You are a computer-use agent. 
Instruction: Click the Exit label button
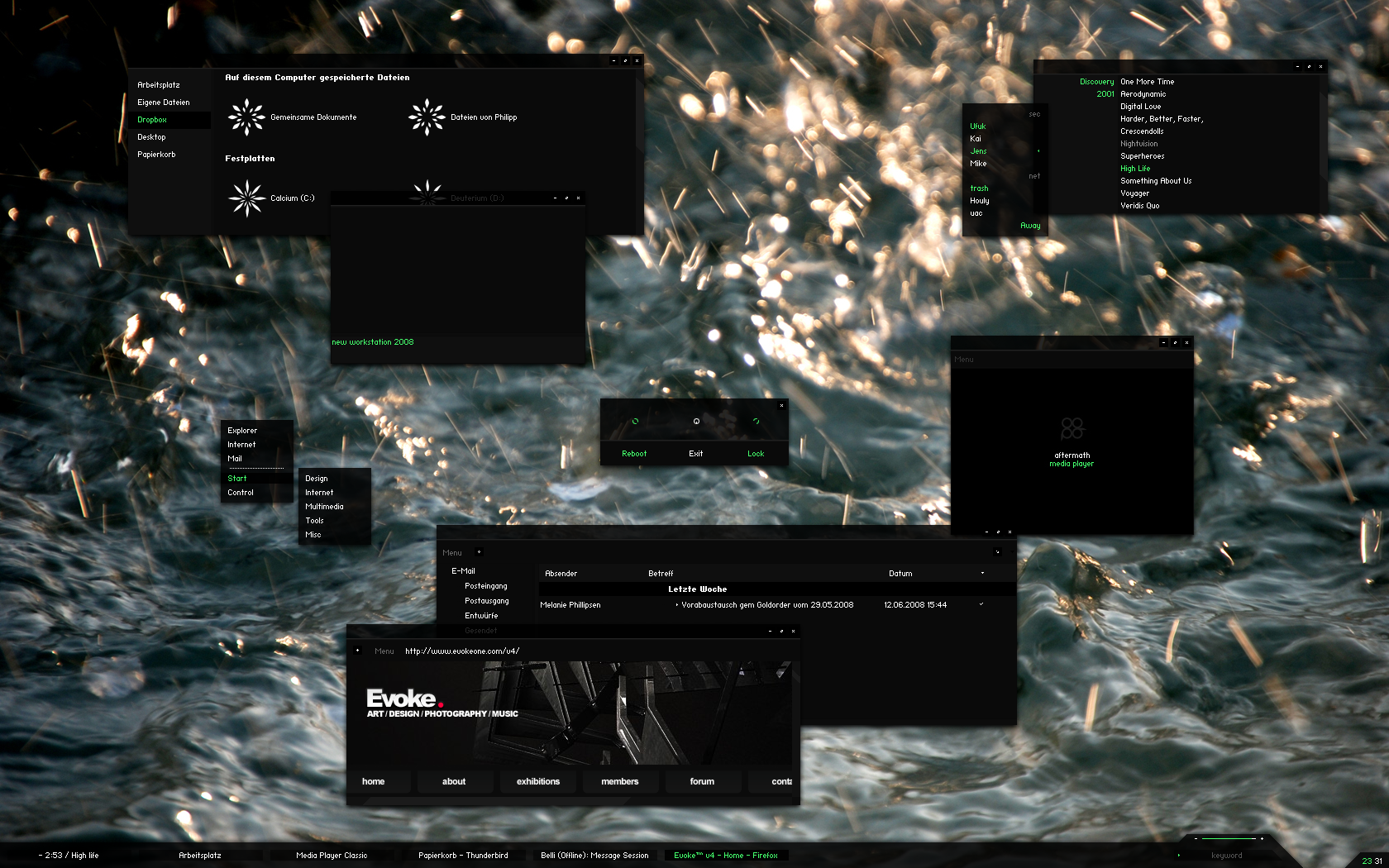(x=696, y=454)
